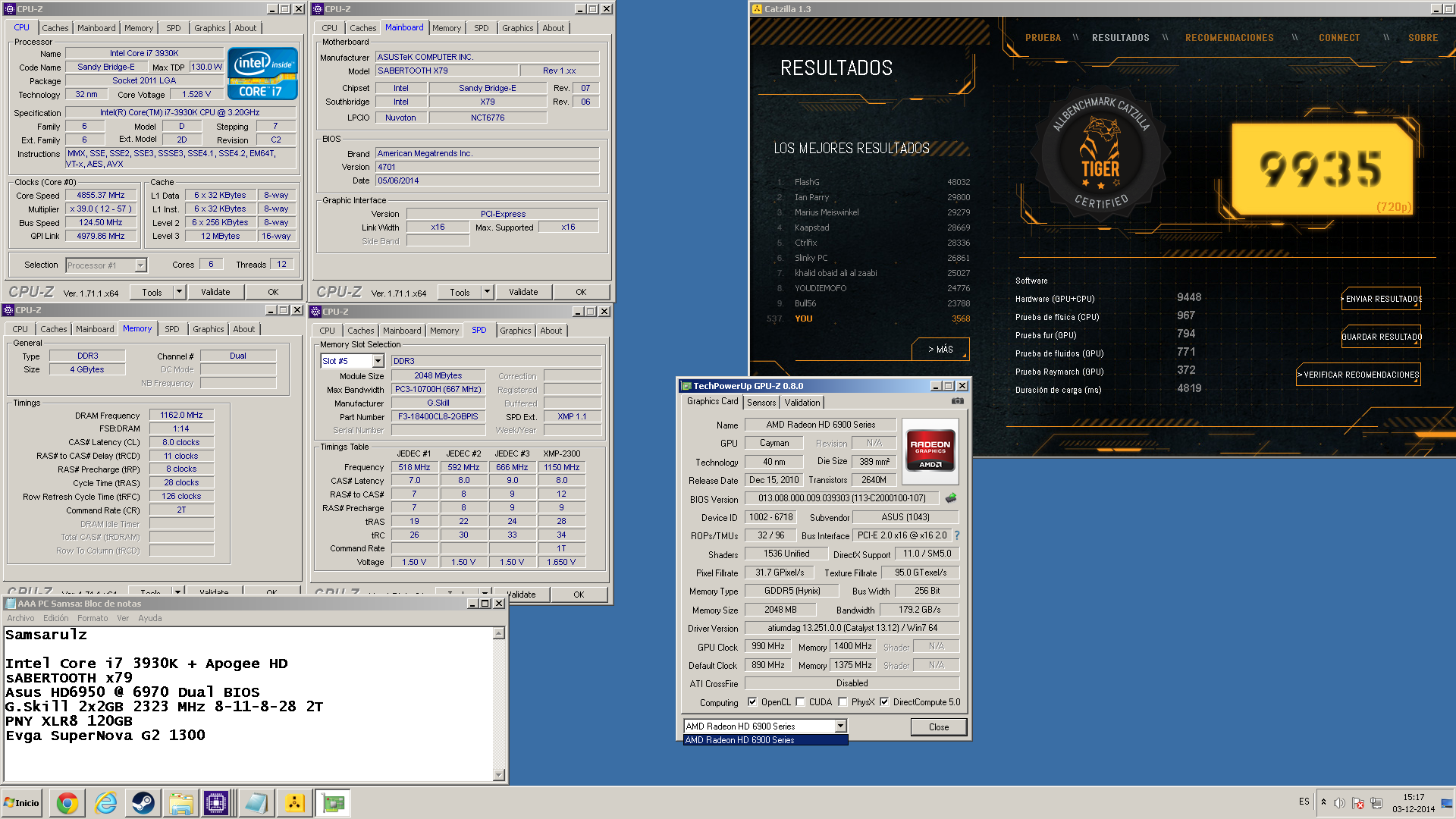Click the YOU row in Catzilla results
1456x819 pixels.
[868, 318]
